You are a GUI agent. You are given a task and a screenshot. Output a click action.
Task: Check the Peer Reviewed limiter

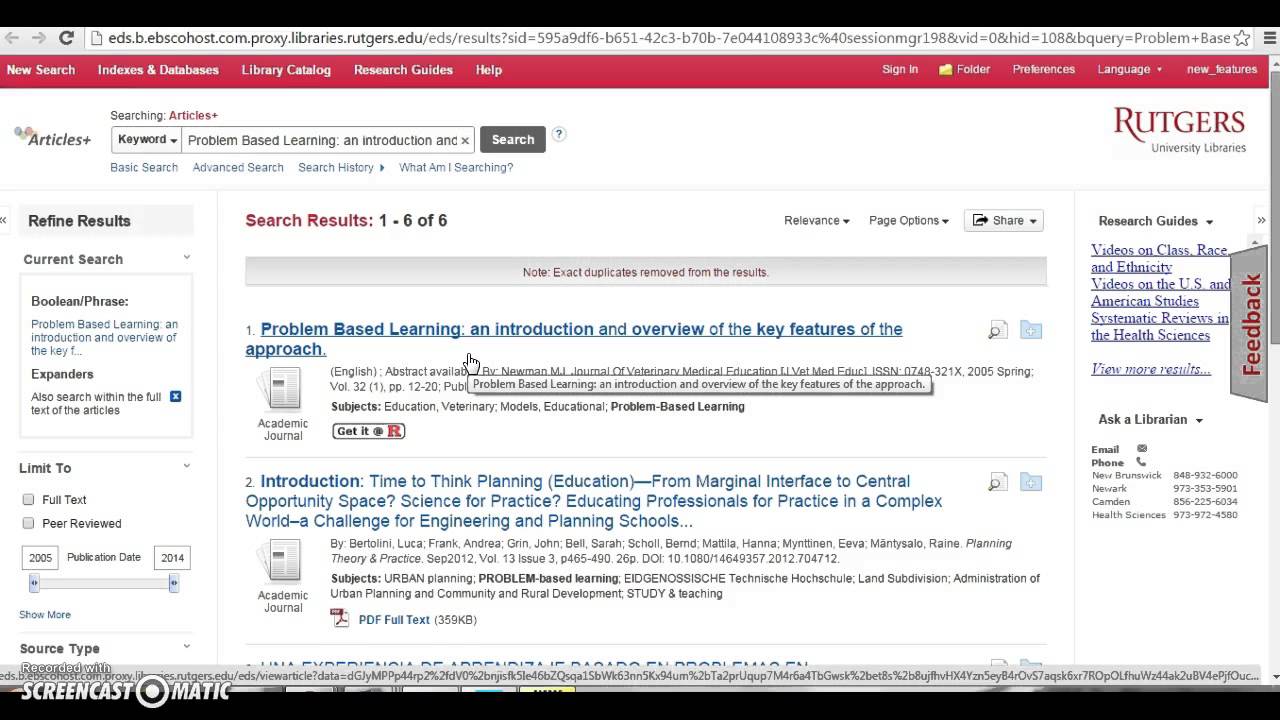(28, 523)
